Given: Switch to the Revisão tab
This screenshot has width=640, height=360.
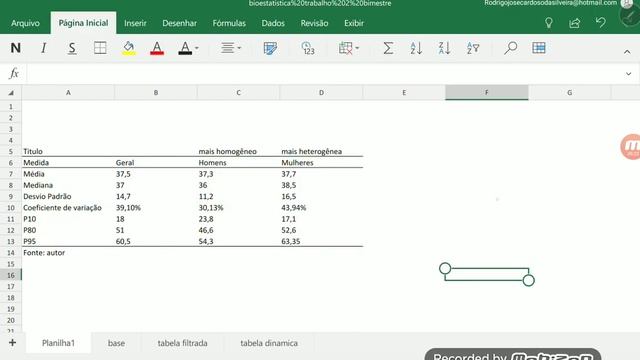Looking at the screenshot, I should tap(314, 23).
